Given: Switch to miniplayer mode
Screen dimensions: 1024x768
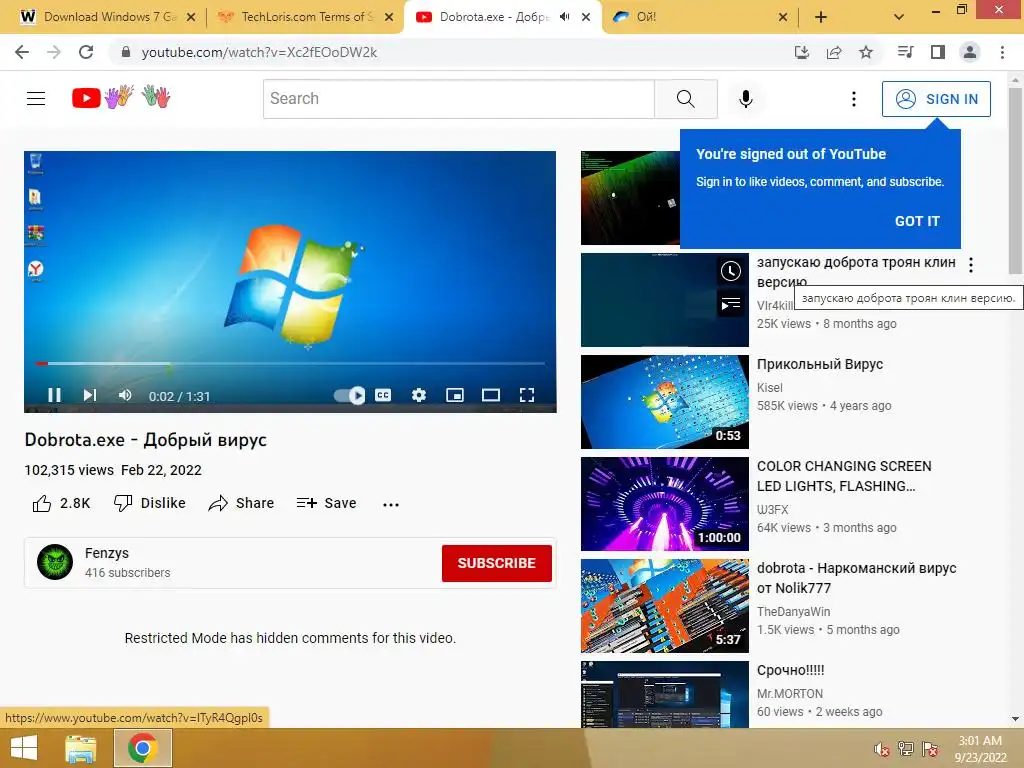Looking at the screenshot, I should pyautogui.click(x=455, y=395).
